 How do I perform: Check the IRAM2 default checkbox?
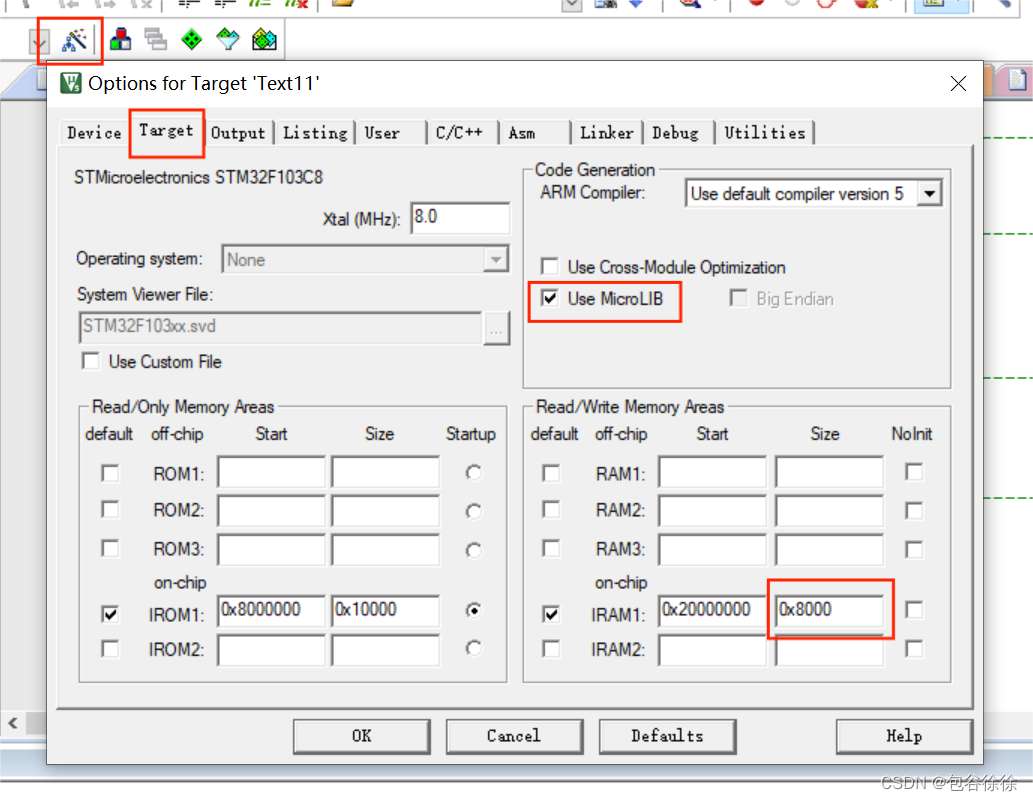551,649
